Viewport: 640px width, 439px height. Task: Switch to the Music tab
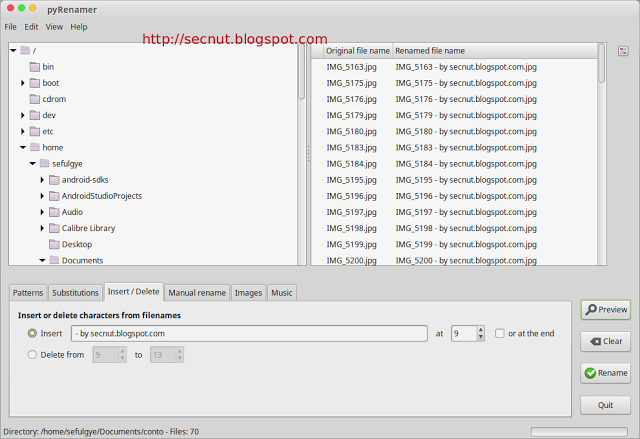(x=282, y=293)
